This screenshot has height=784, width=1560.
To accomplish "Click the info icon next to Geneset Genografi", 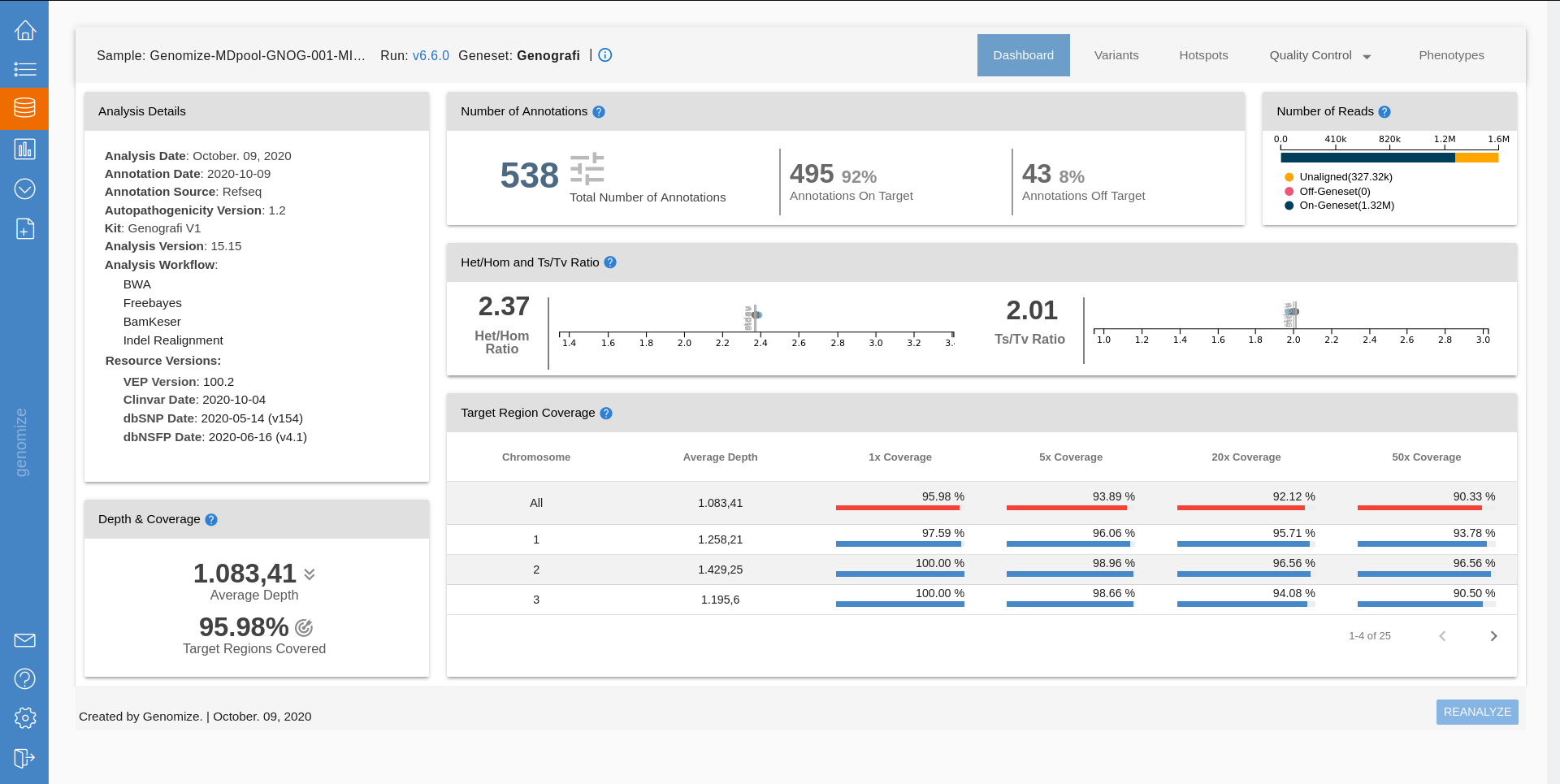I will 604,55.
